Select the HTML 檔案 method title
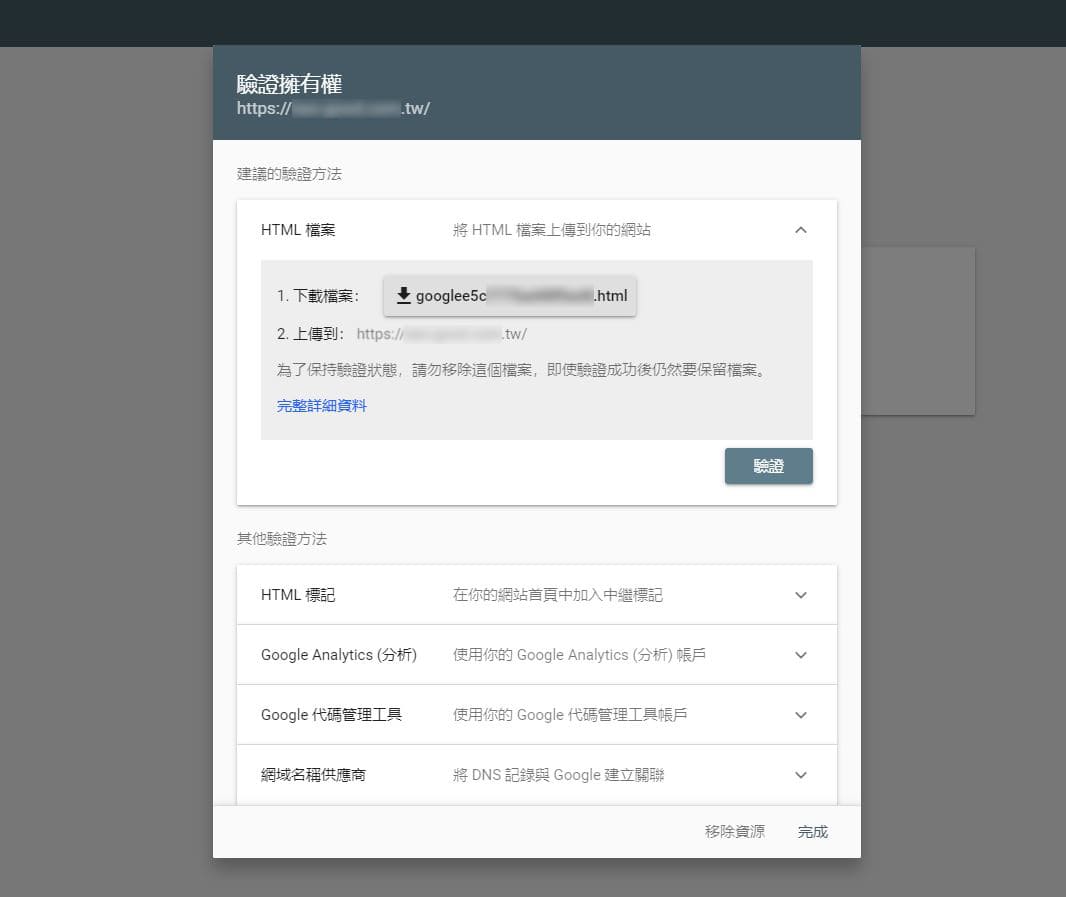 [x=298, y=230]
